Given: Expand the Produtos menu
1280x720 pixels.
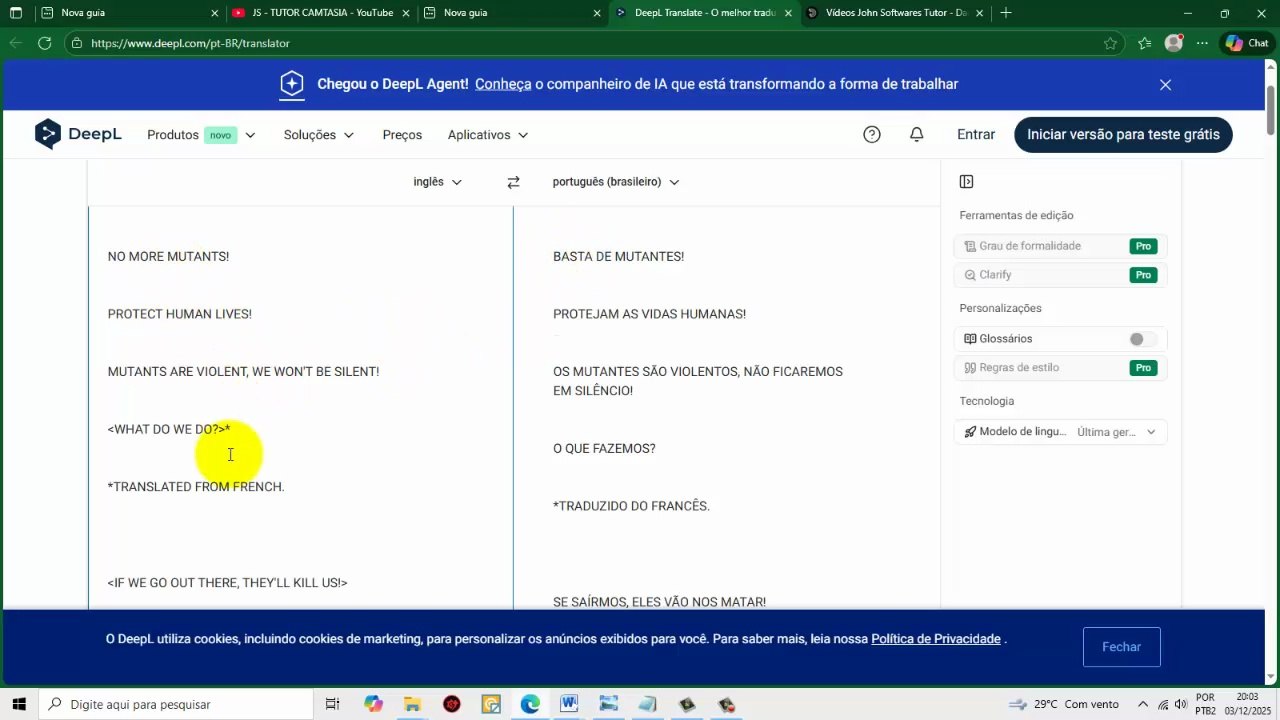Looking at the screenshot, I should 201,135.
